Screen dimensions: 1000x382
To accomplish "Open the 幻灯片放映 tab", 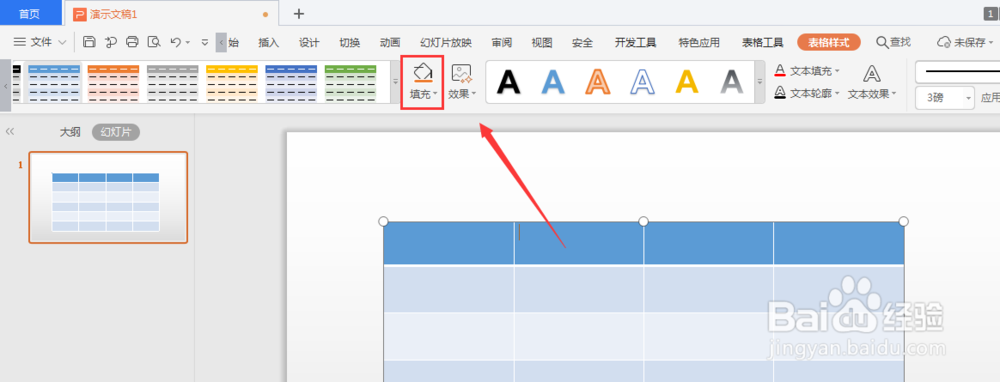I will click(446, 43).
